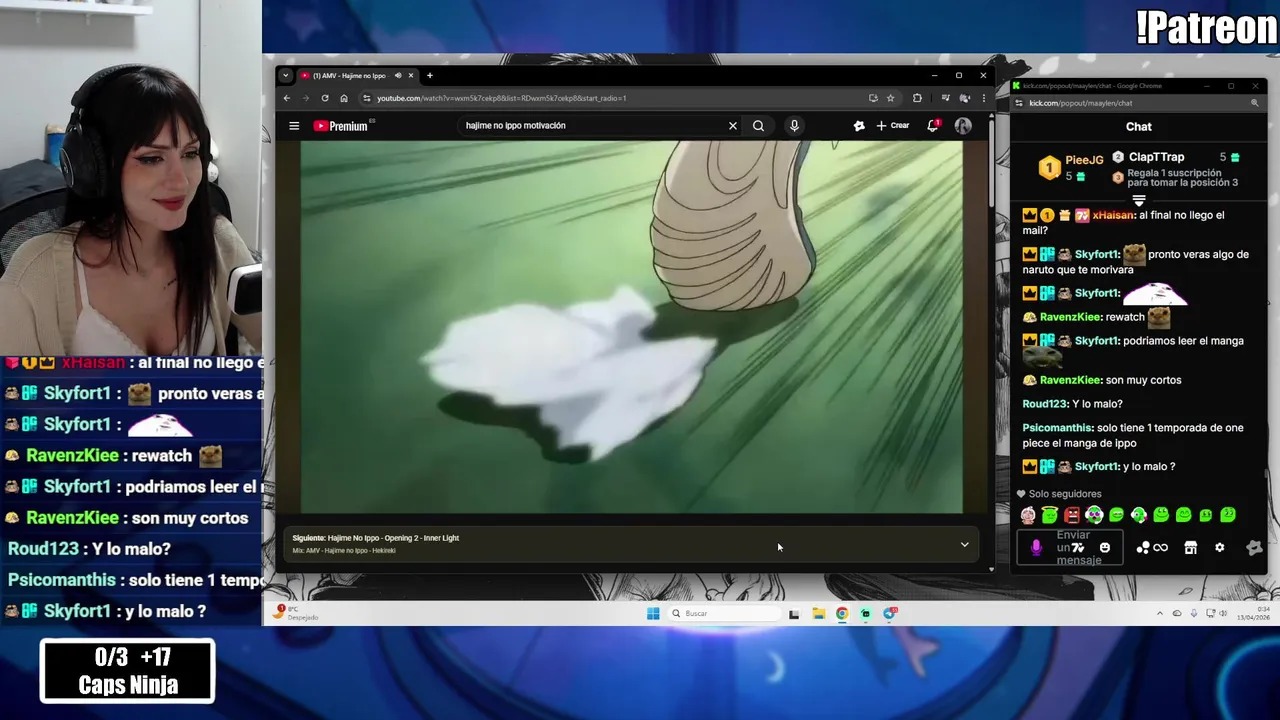Image resolution: width=1280 pixels, height=720 pixels.
Task: Open the Windows Start menu
Action: [x=653, y=614]
